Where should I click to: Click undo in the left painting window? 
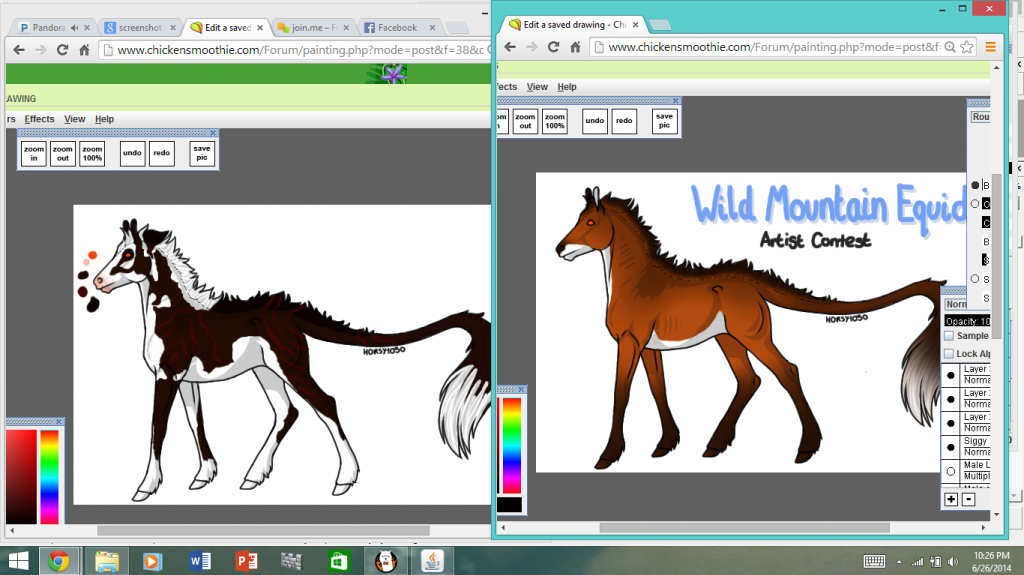tap(132, 154)
